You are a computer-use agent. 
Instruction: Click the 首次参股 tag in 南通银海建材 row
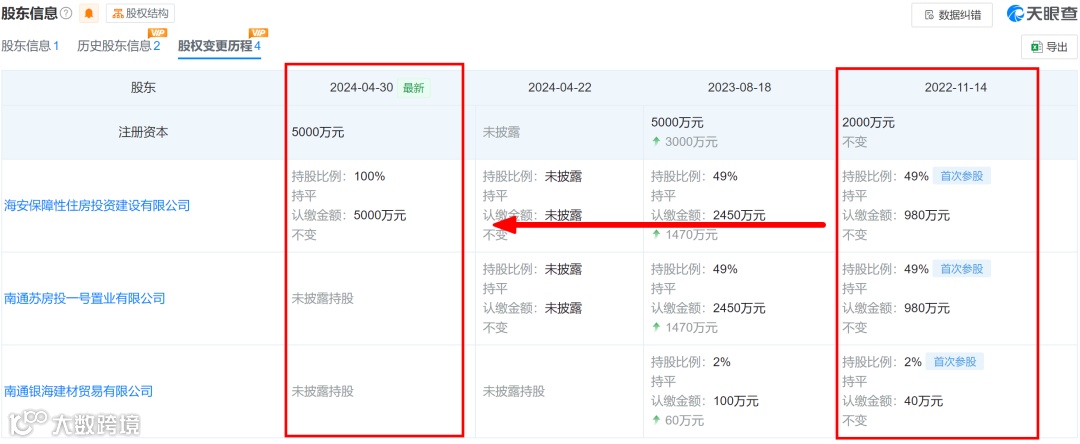pos(955,361)
